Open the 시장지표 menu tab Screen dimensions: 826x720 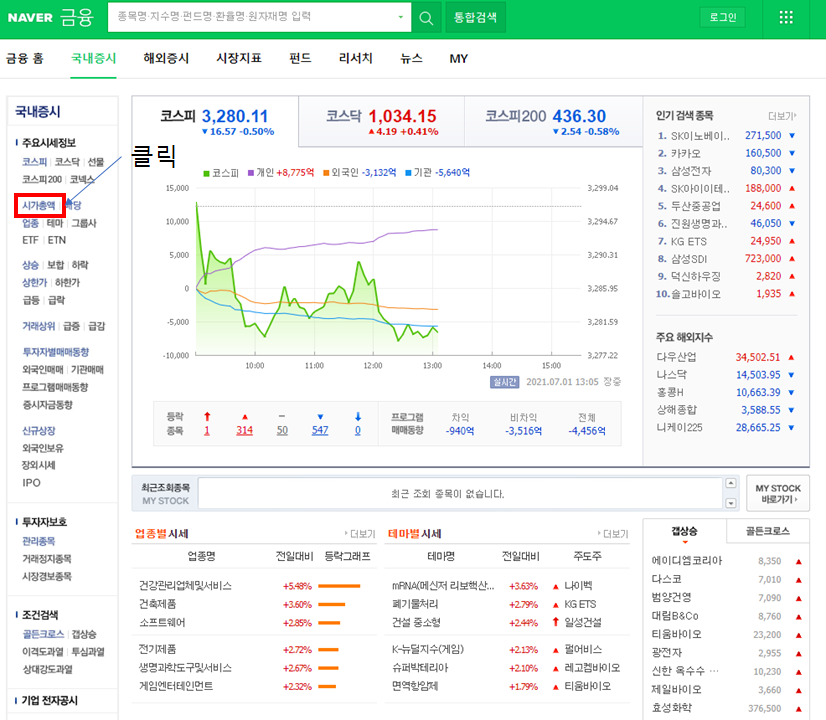(239, 58)
